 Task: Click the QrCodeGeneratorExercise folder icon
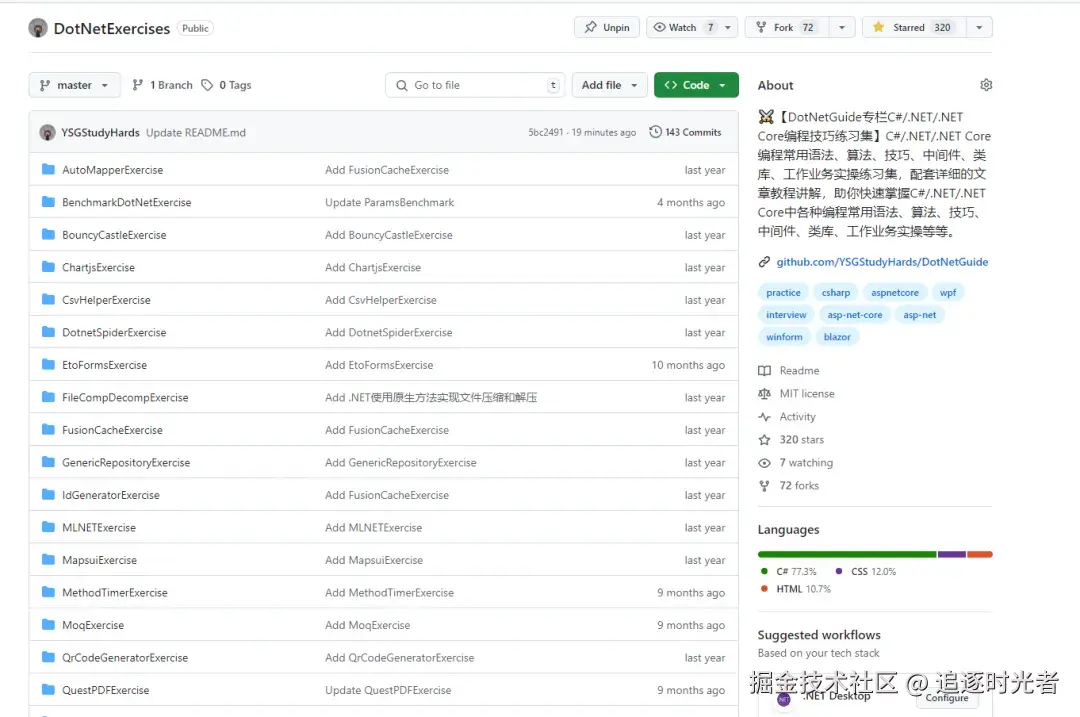point(48,657)
